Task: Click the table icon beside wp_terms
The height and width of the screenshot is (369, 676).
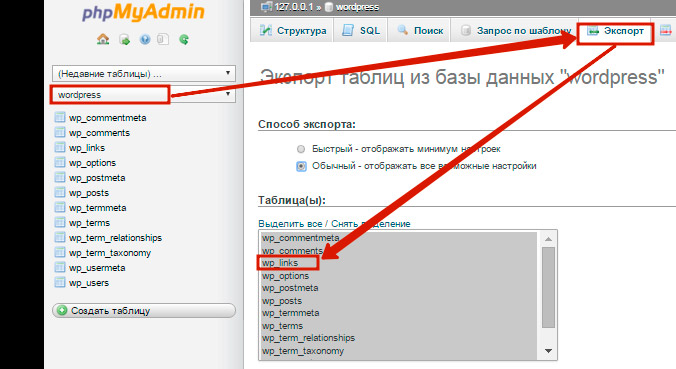Action: [x=59, y=222]
